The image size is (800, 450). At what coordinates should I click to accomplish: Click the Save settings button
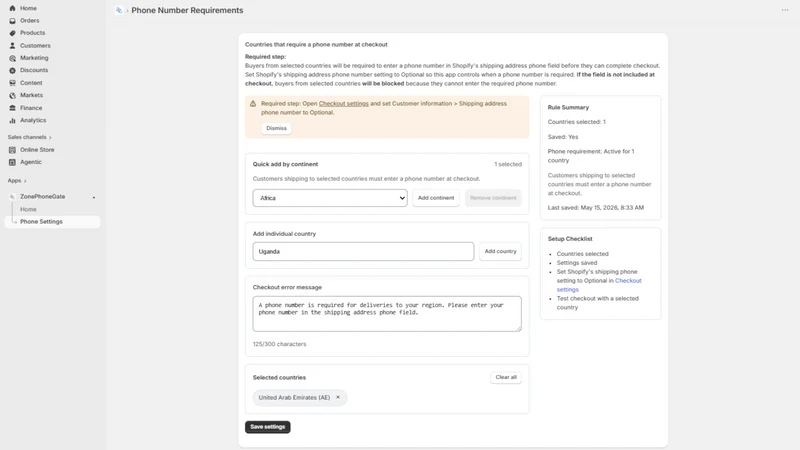coord(268,427)
